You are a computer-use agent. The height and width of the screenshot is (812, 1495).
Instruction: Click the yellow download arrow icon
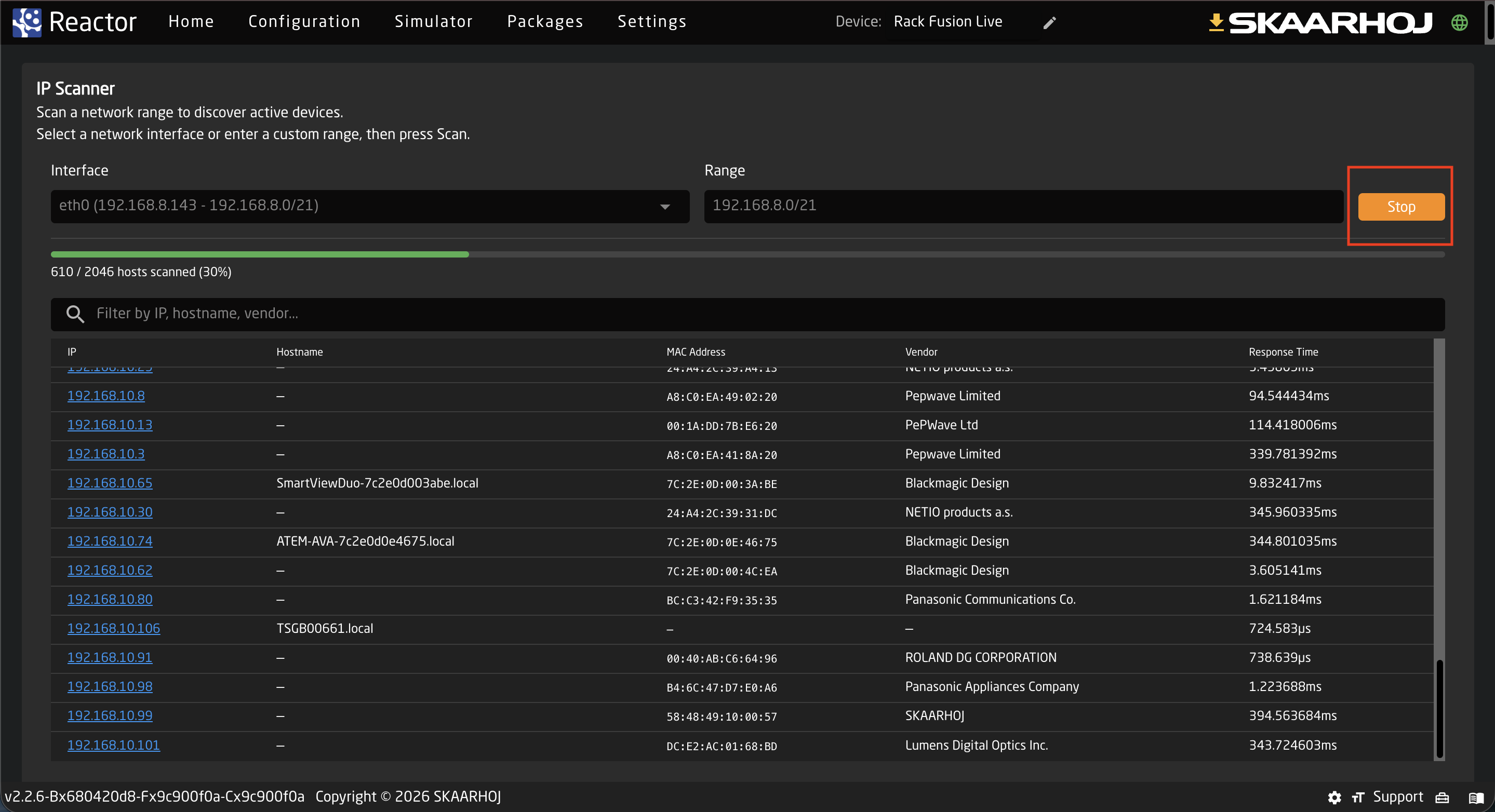coord(1216,23)
